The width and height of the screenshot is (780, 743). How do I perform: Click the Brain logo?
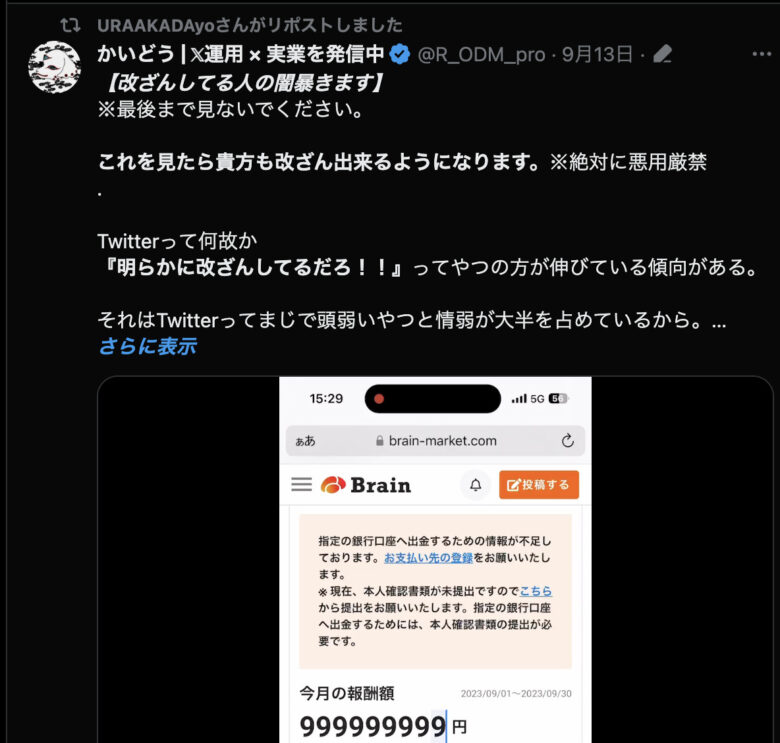[x=366, y=485]
